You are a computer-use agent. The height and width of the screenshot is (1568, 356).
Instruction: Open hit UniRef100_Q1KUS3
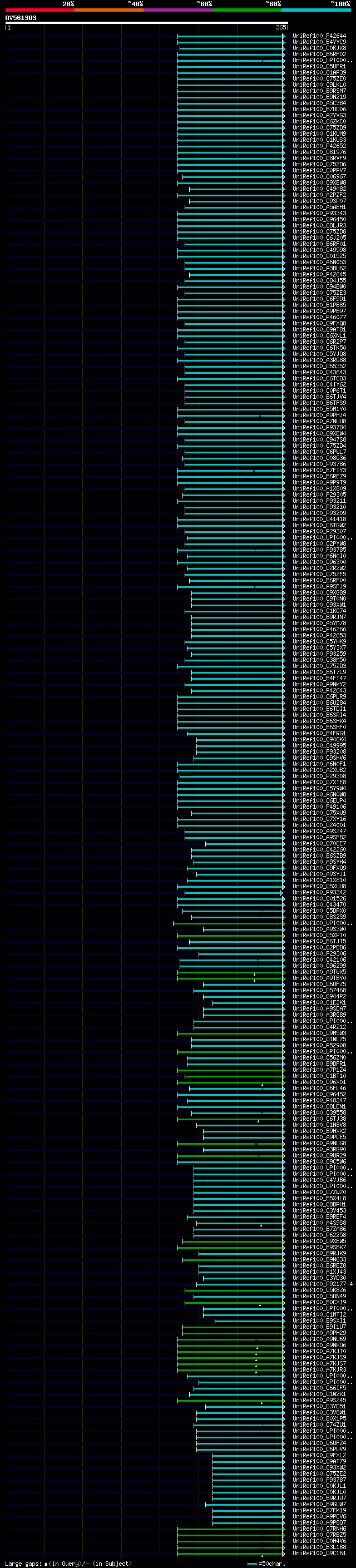pyautogui.click(x=319, y=140)
